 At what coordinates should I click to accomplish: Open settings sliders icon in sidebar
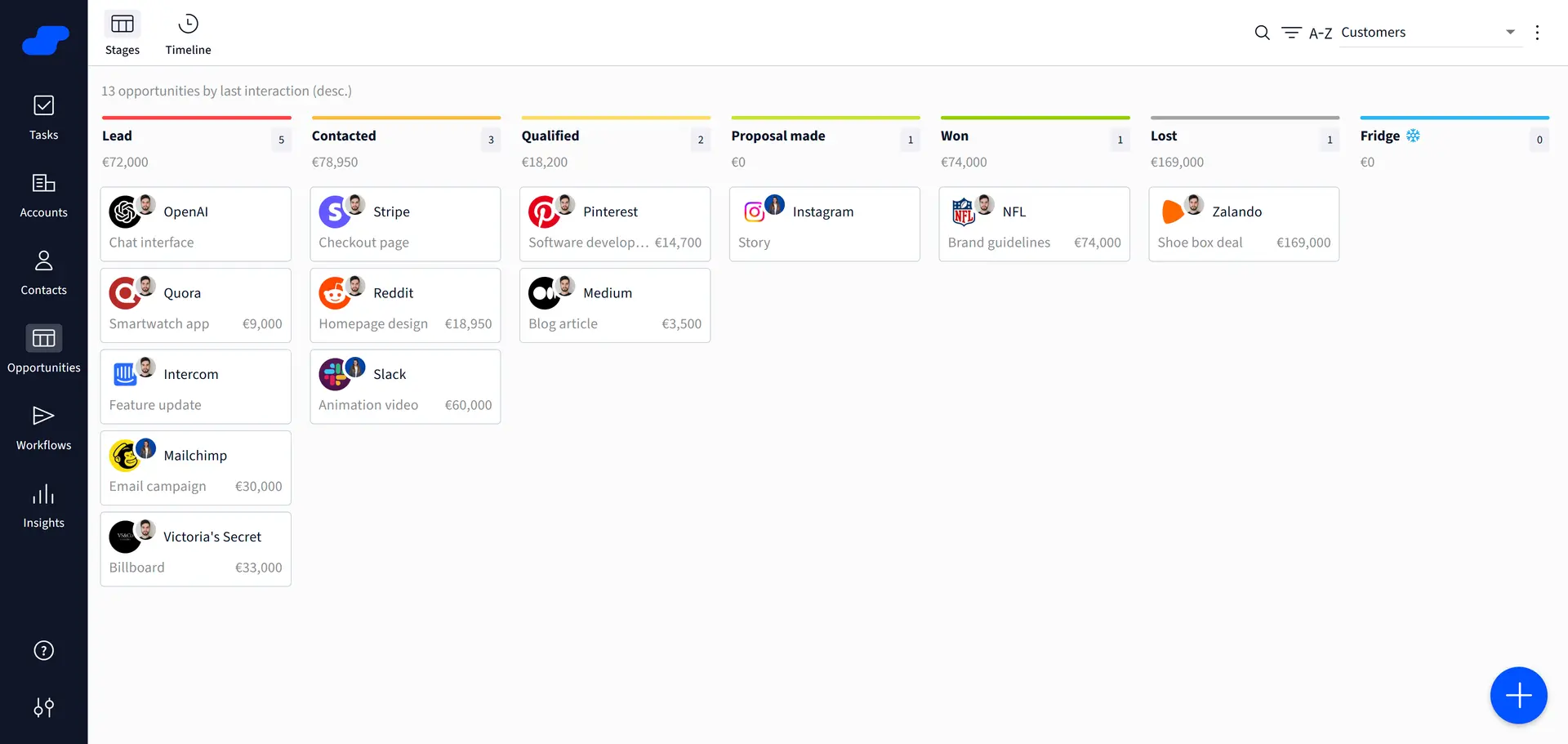coord(44,707)
